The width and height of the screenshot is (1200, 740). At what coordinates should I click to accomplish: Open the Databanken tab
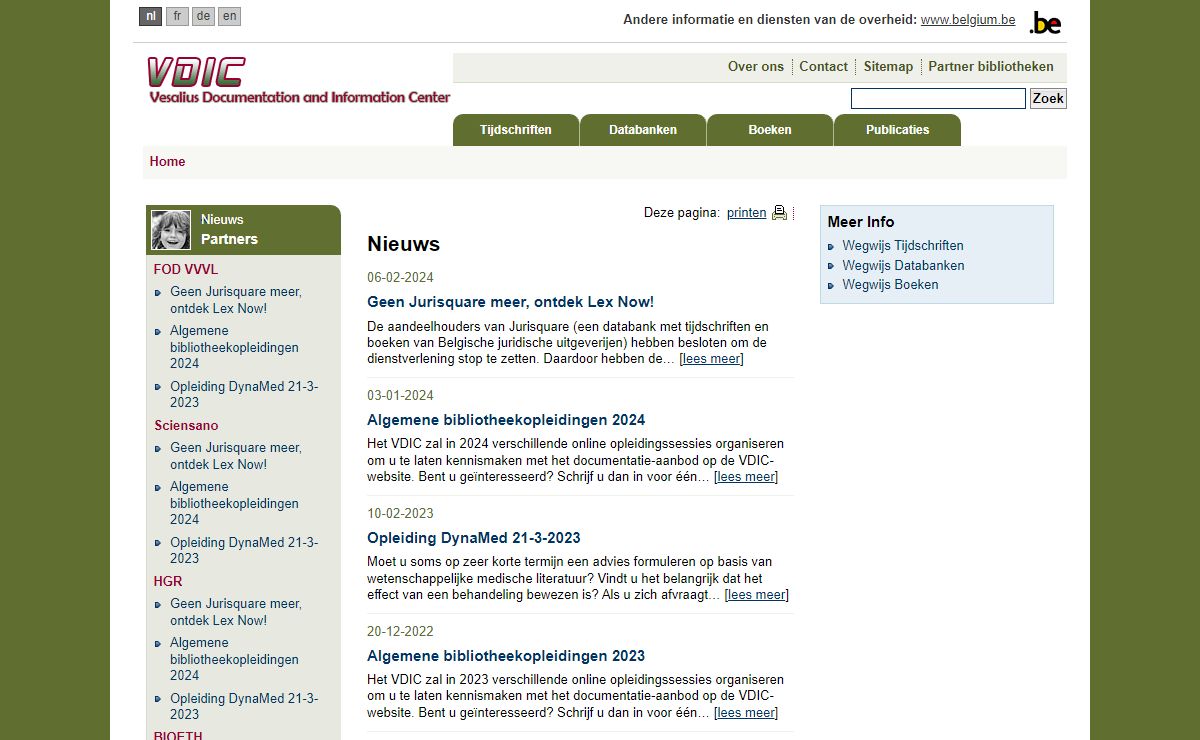pyautogui.click(x=642, y=130)
